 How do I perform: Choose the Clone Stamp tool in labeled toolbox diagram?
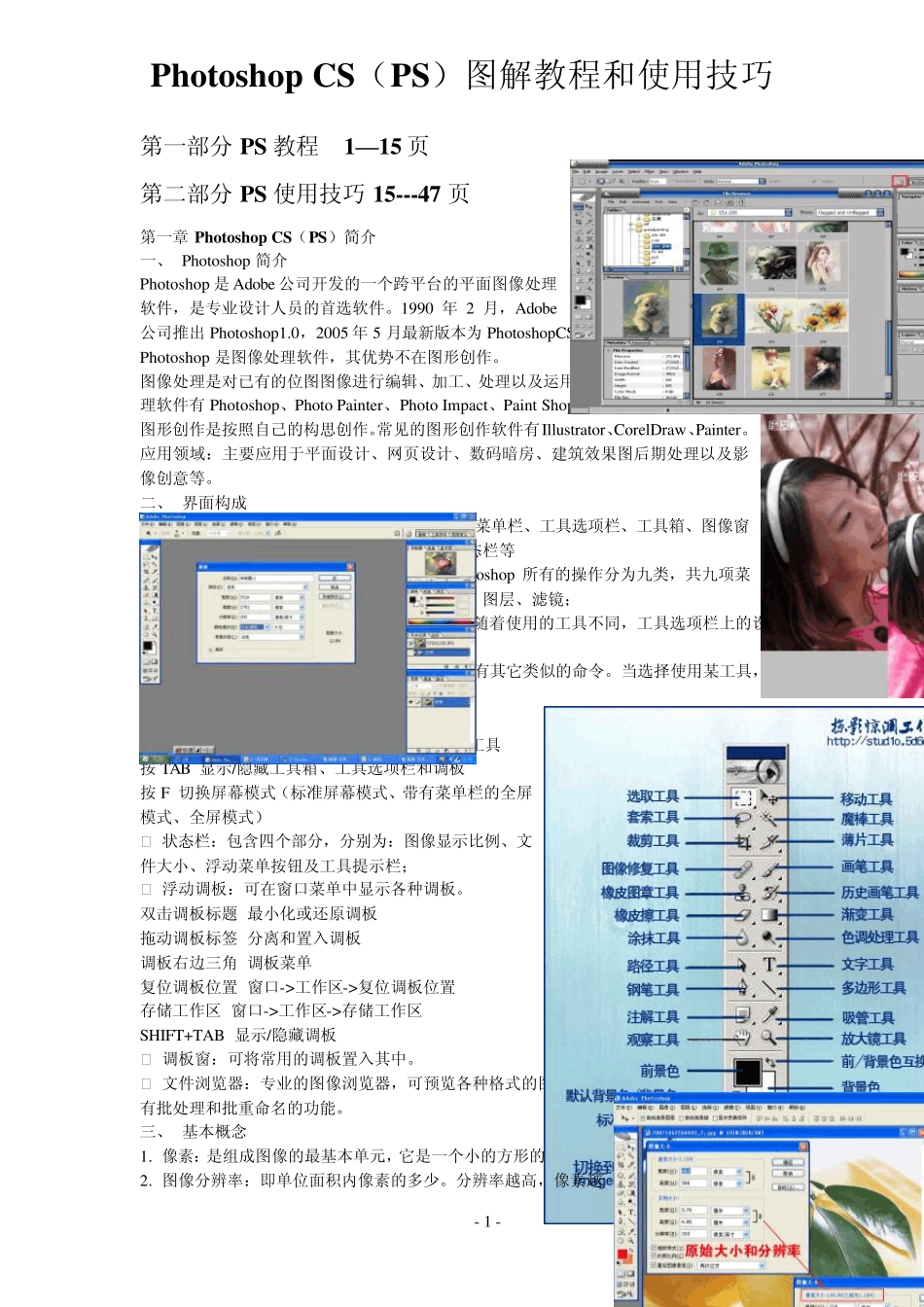[743, 894]
